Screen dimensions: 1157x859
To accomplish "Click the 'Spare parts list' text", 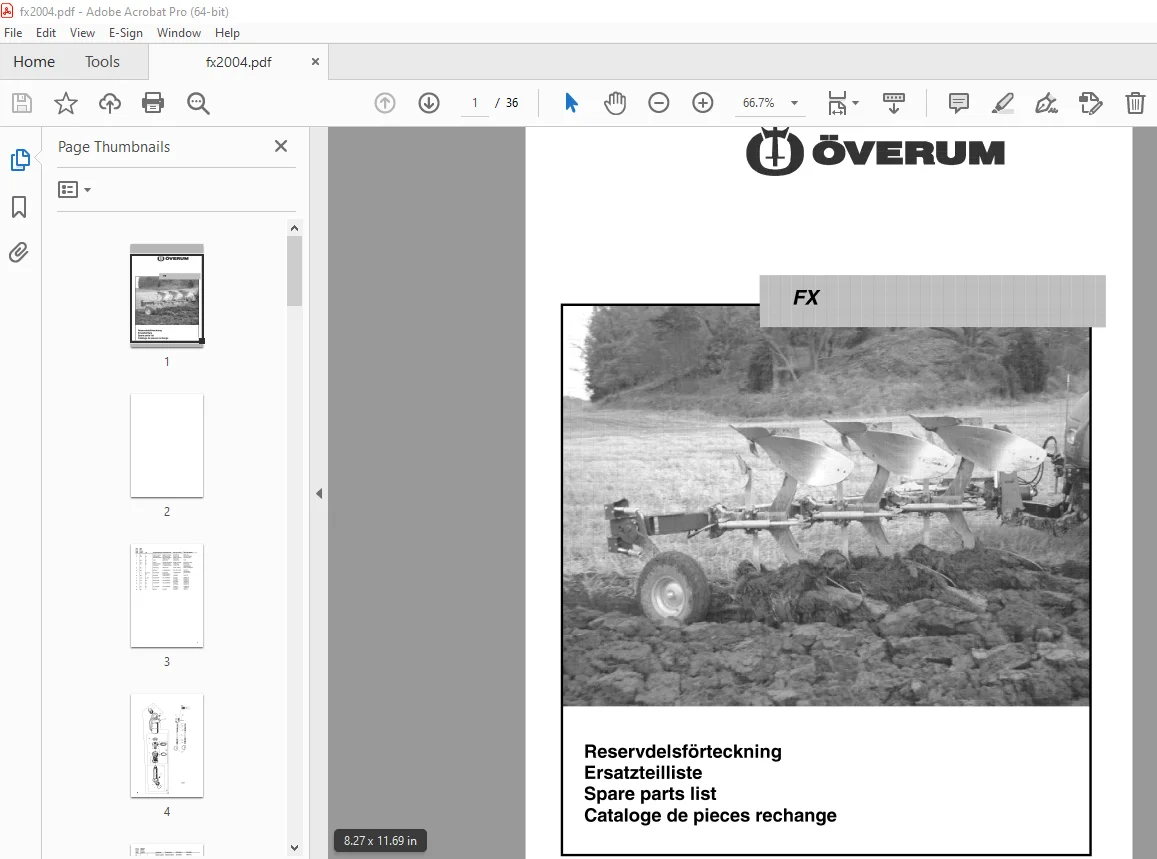I will click(x=650, y=794).
